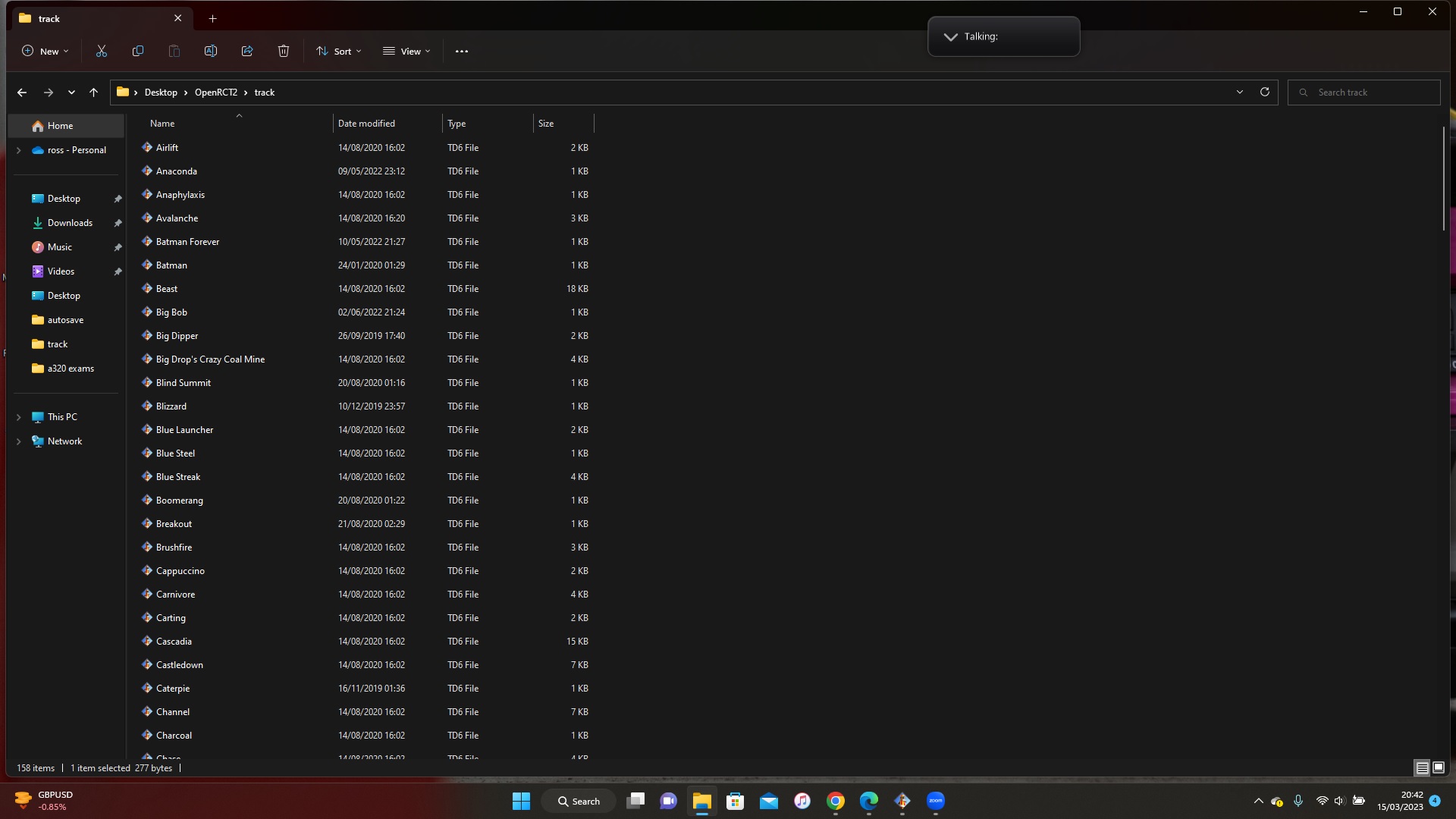Image resolution: width=1456 pixels, height=819 pixels.
Task: Click the Refresh icon beside address bar
Action: coord(1265,92)
